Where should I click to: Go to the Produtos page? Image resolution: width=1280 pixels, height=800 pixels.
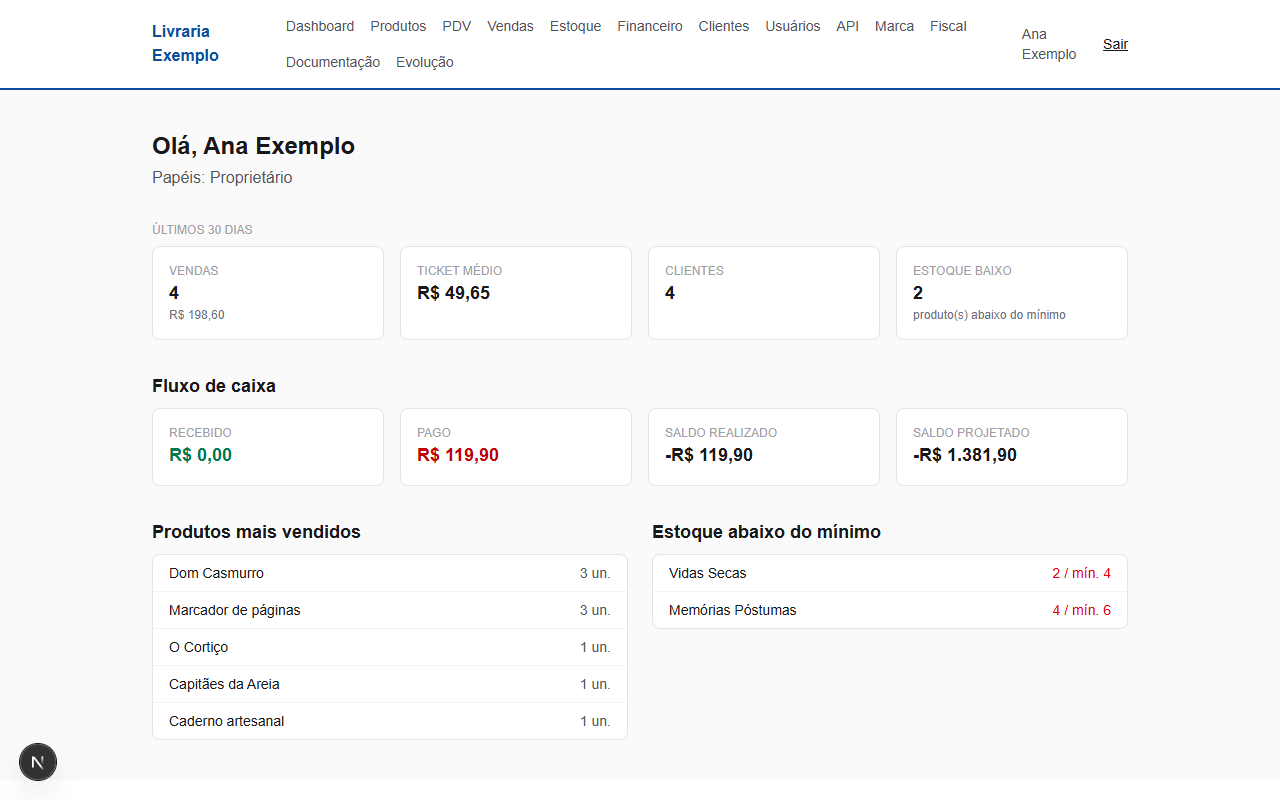[398, 26]
